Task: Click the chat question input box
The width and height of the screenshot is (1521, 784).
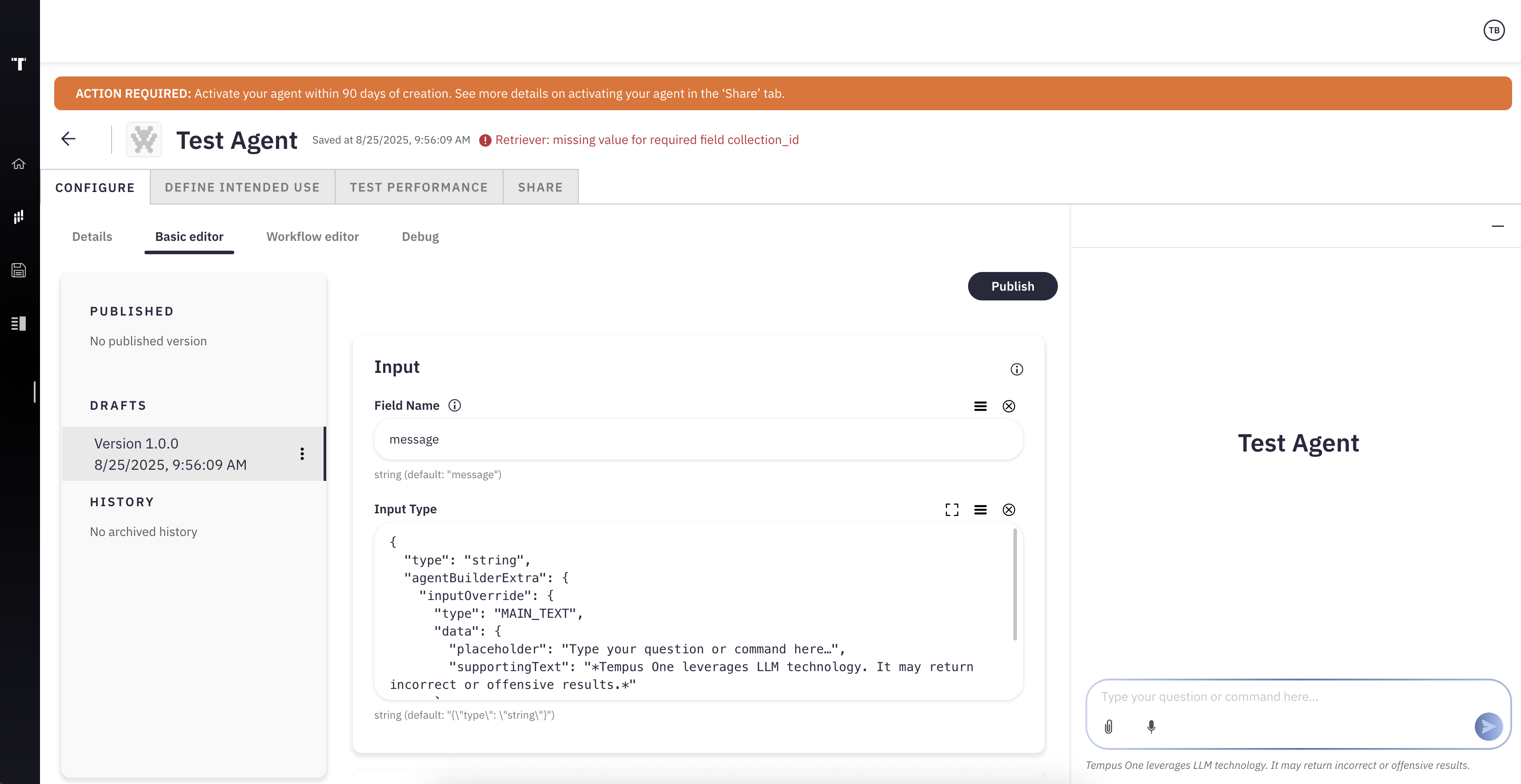Action: (1298, 713)
